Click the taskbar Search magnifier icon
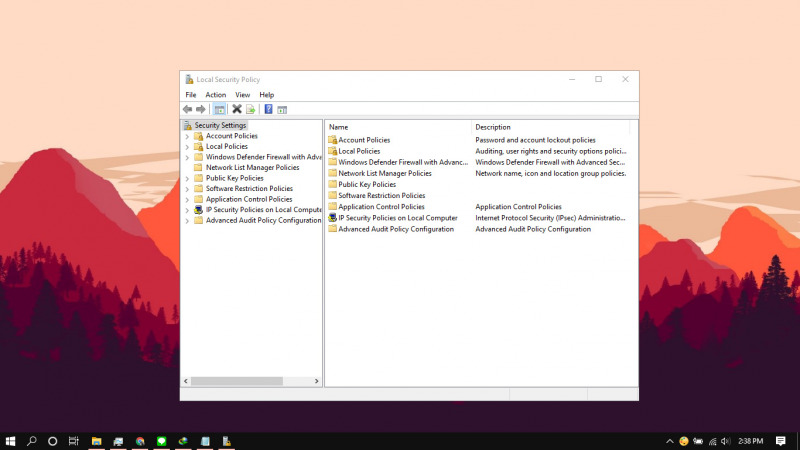Viewport: 800px width, 450px height. [32, 441]
